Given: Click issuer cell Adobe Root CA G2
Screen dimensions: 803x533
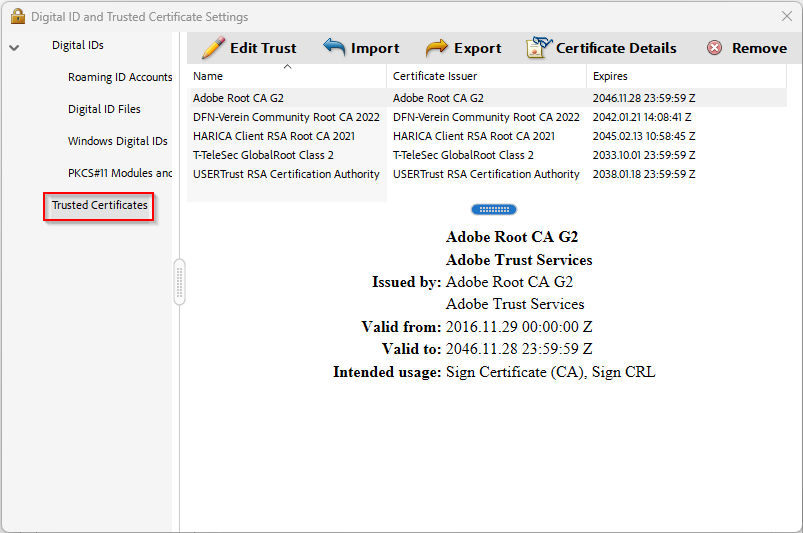Looking at the screenshot, I should [x=438, y=98].
